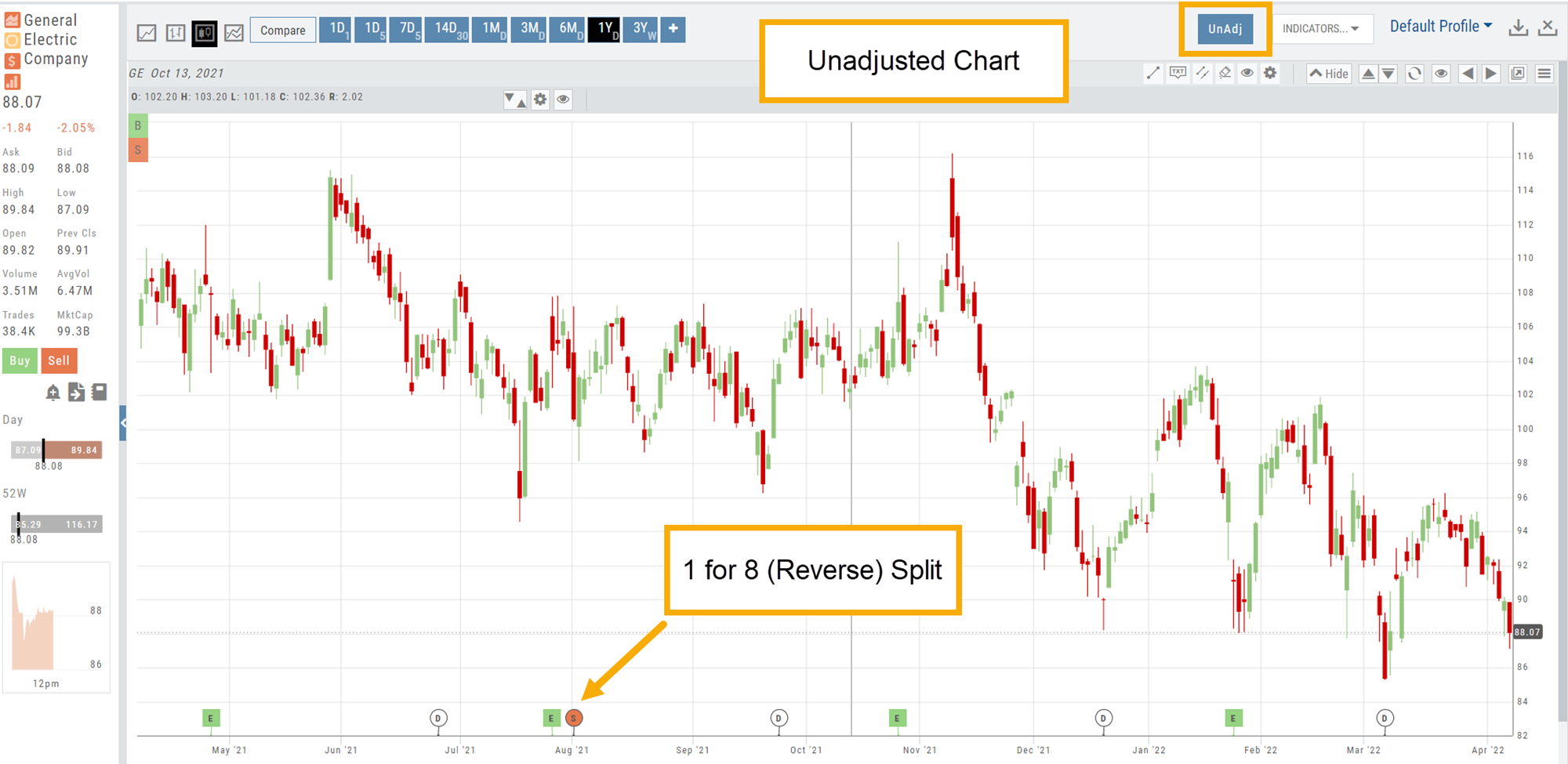Collapse the panel with the Hide button
Viewport: 1568px width, 764px height.
[x=1328, y=74]
